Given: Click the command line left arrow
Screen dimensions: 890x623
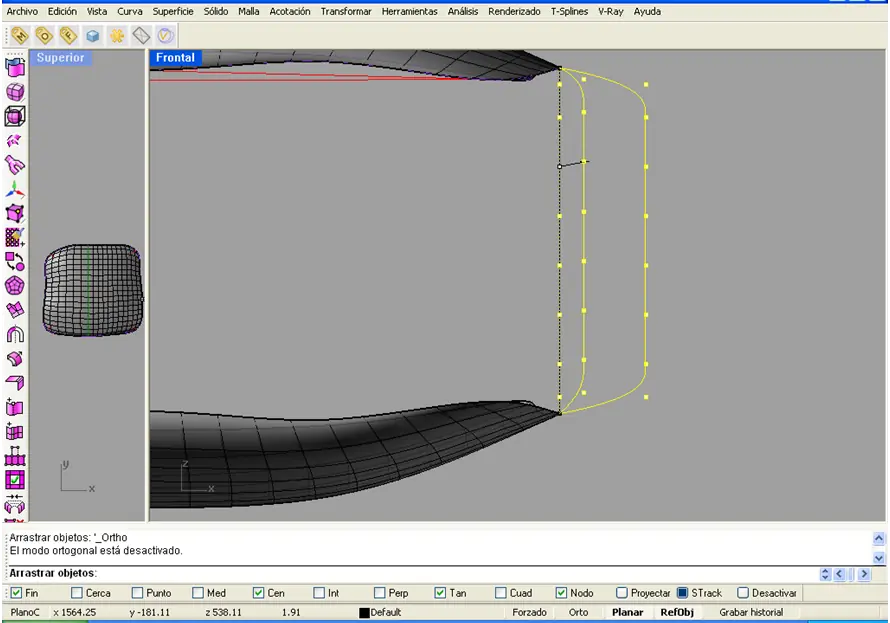Looking at the screenshot, I should (839, 574).
